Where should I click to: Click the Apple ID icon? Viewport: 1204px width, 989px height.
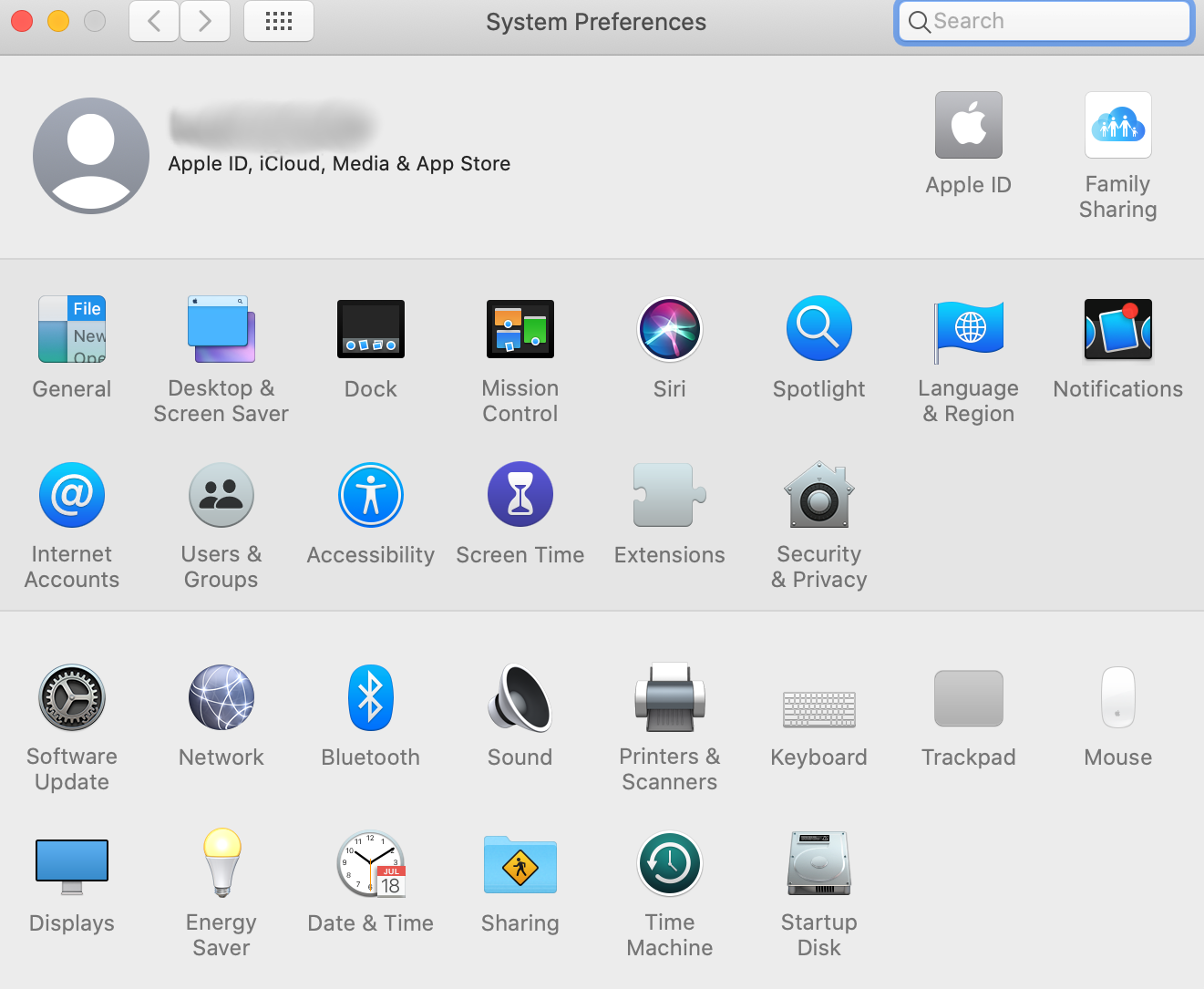coord(968,126)
